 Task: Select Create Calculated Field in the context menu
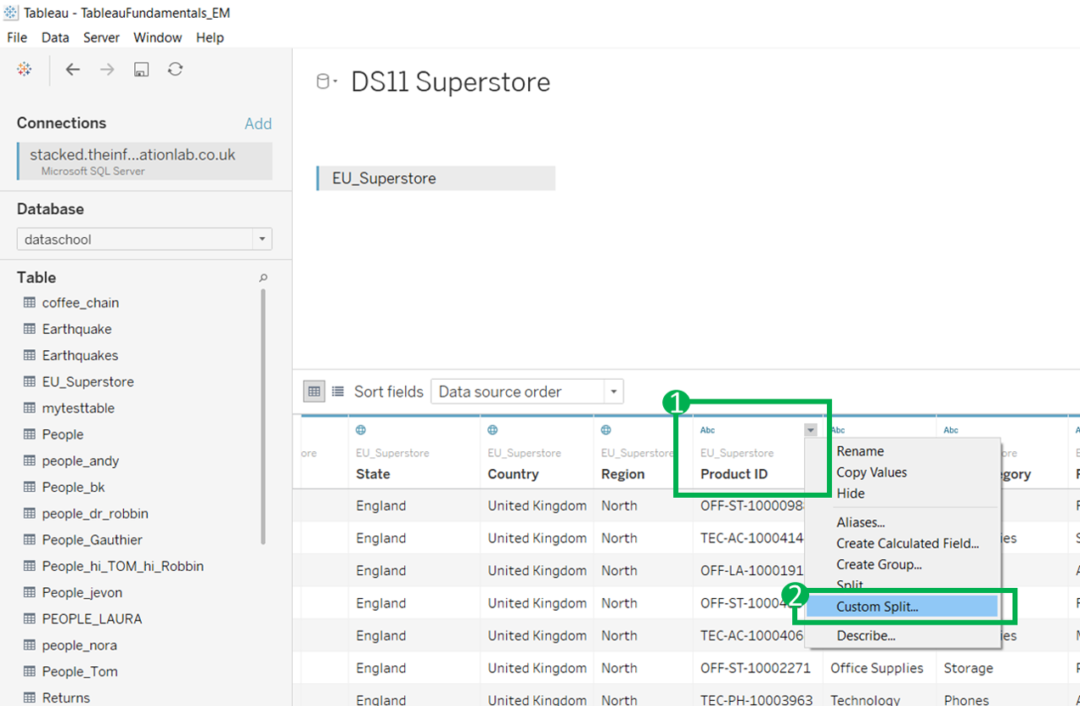click(907, 543)
